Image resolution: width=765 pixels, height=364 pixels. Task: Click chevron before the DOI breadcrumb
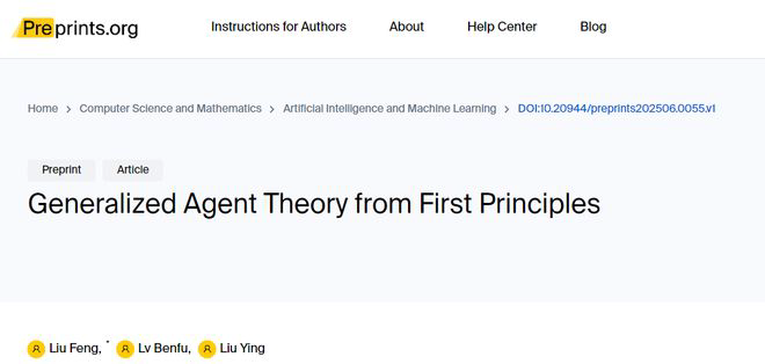point(507,109)
